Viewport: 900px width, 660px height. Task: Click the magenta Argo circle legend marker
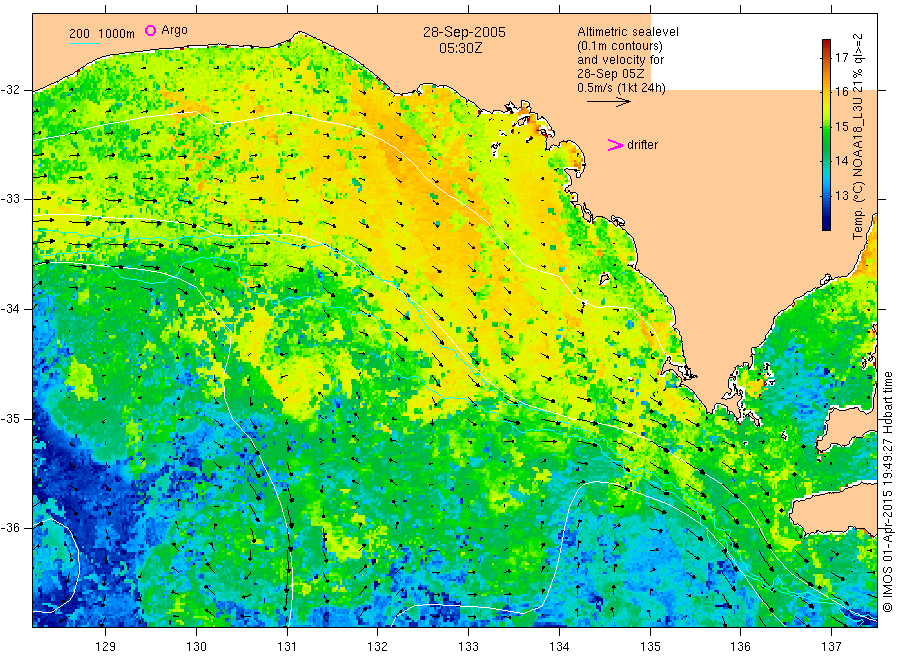coord(150,30)
